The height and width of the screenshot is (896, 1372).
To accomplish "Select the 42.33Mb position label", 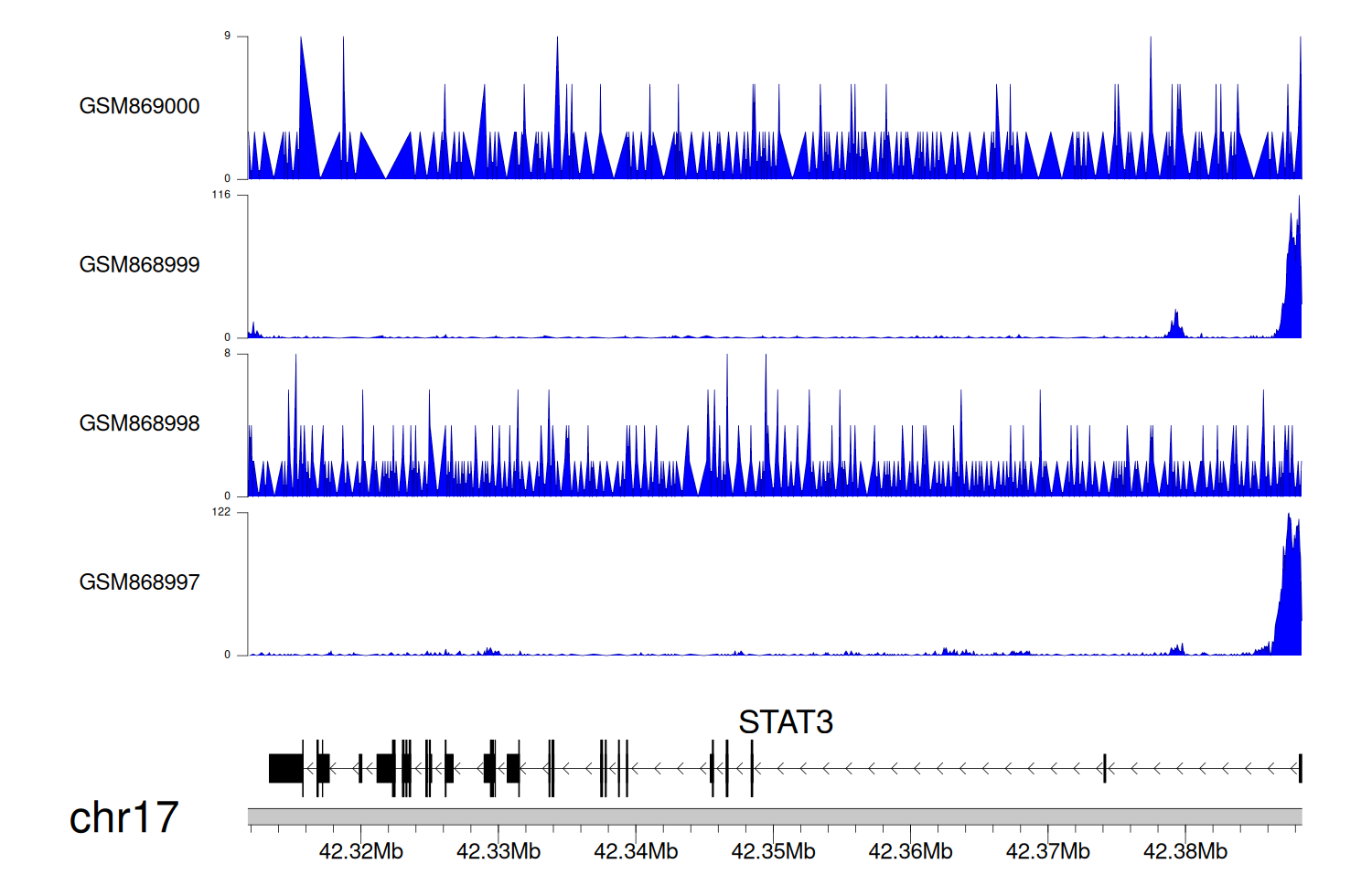I will click(498, 852).
